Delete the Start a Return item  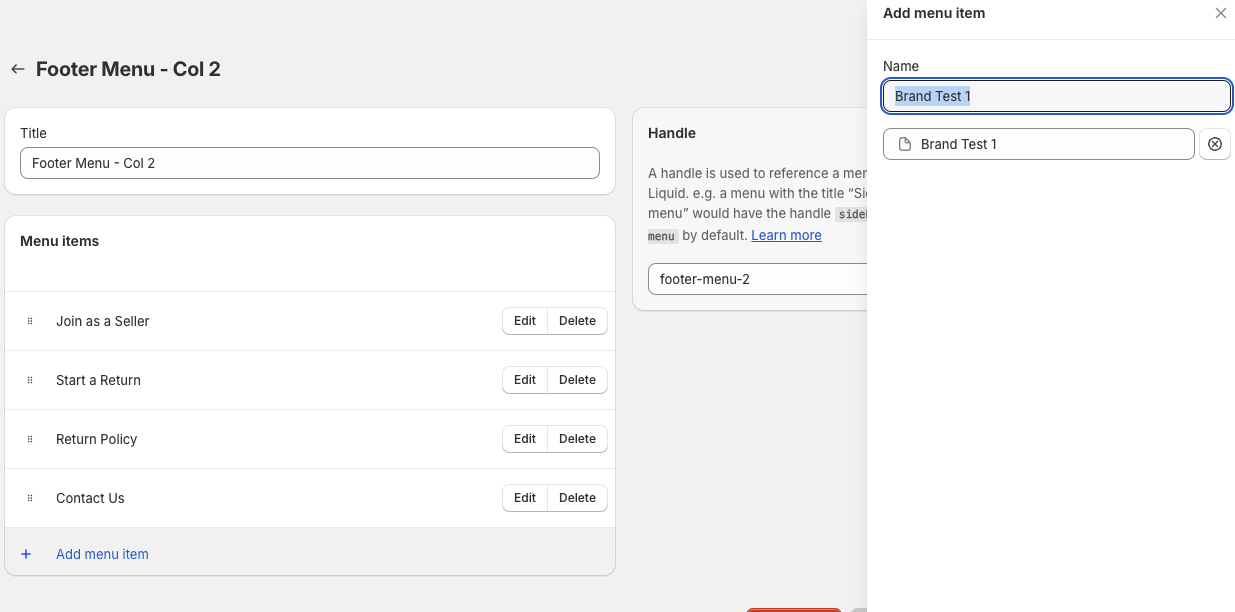point(577,380)
